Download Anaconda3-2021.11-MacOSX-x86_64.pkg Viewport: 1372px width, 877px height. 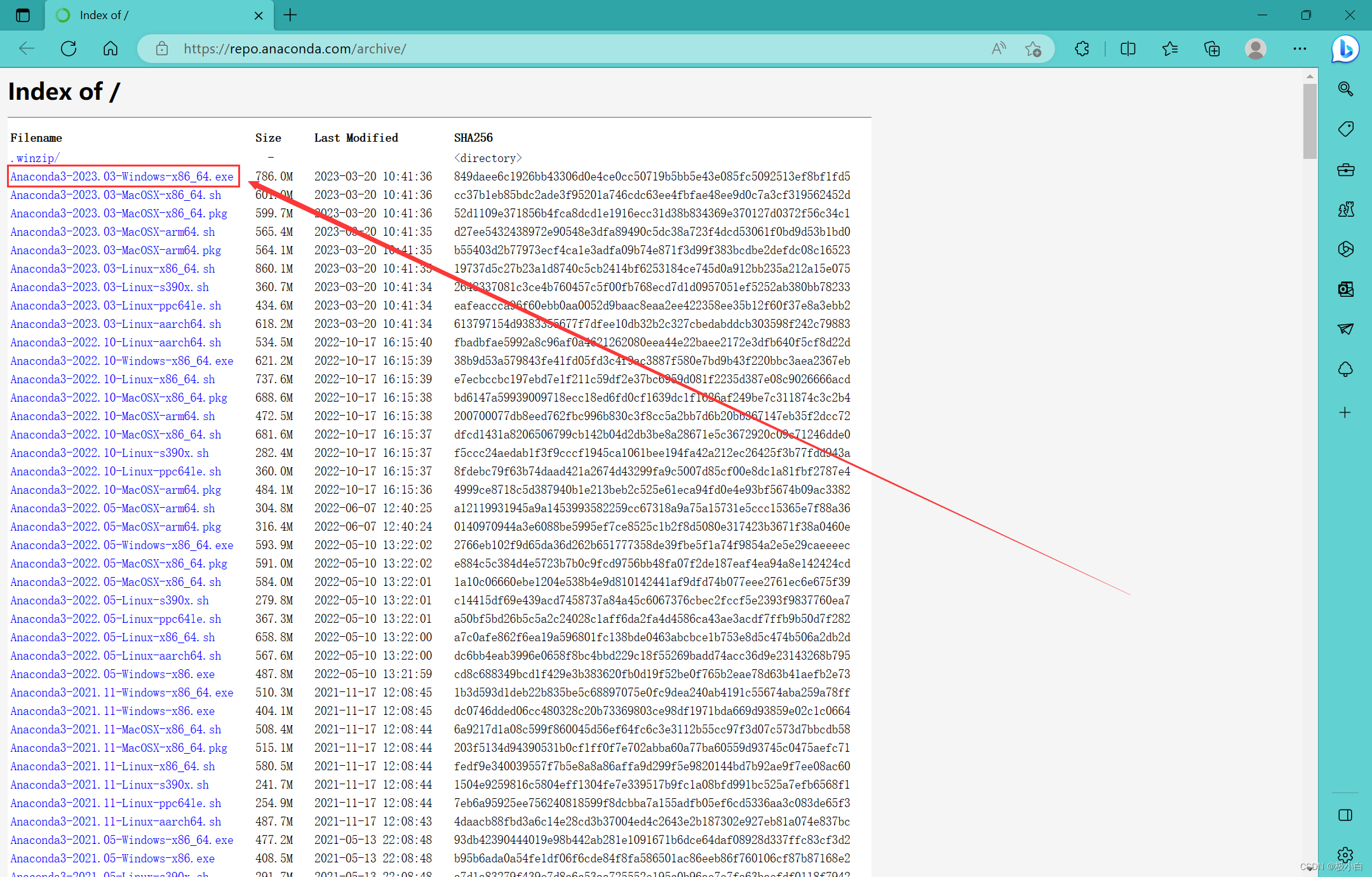click(x=119, y=748)
